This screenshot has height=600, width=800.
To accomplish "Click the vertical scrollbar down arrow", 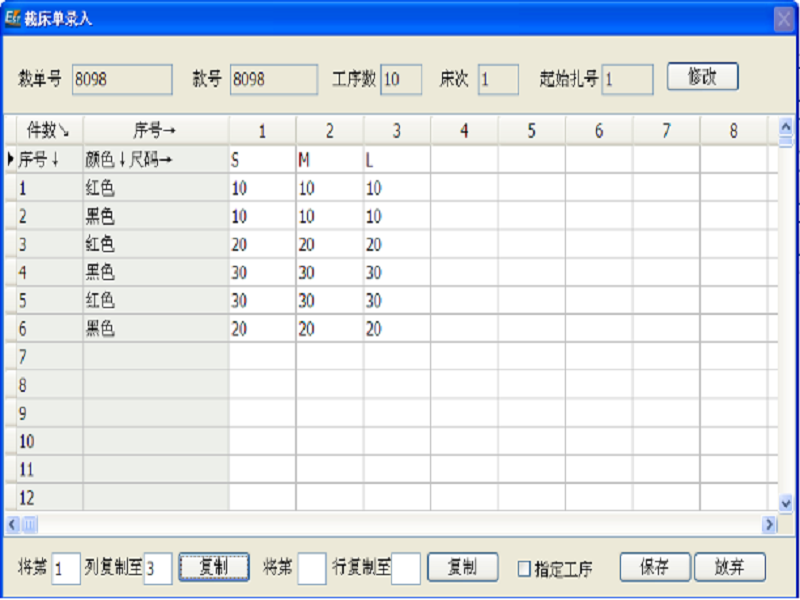I will coord(786,503).
